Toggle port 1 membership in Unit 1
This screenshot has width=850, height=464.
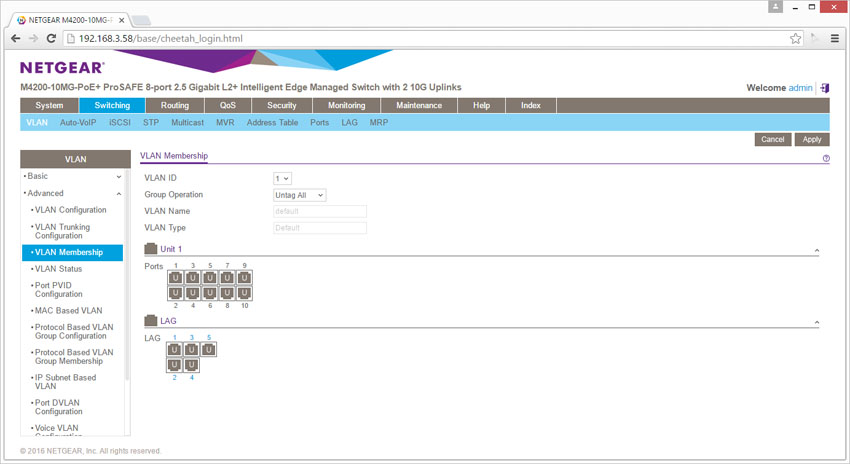tap(175, 278)
